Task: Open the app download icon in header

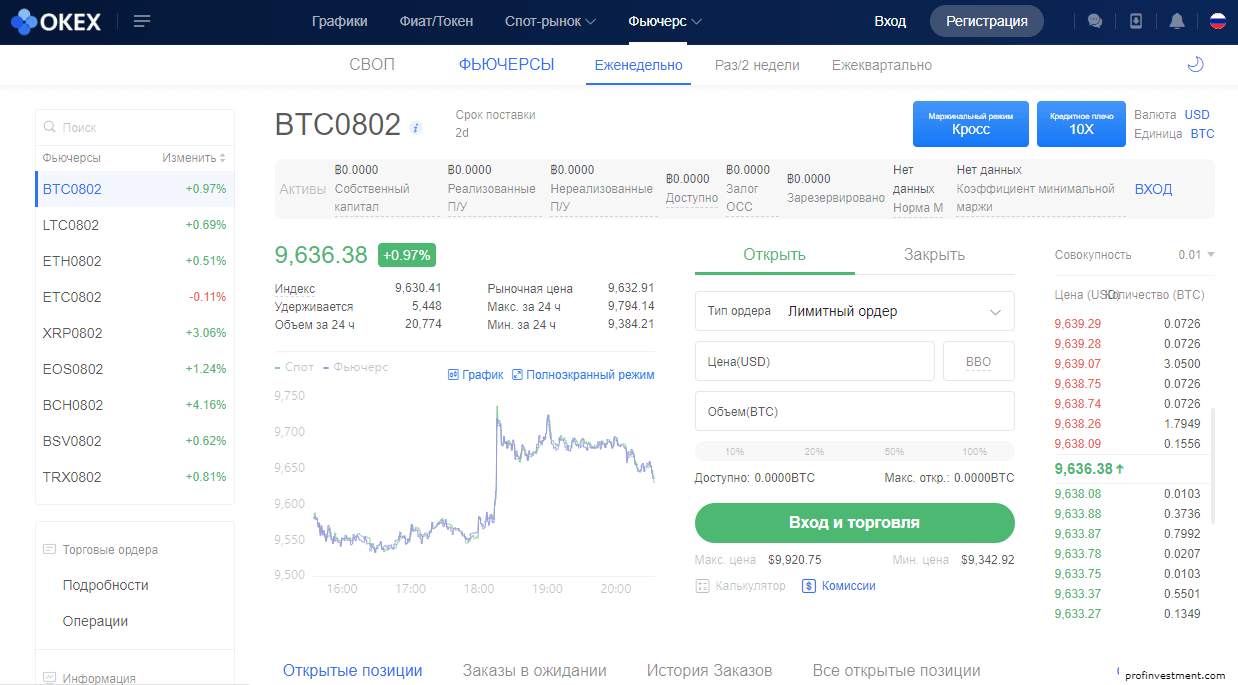Action: [1136, 21]
